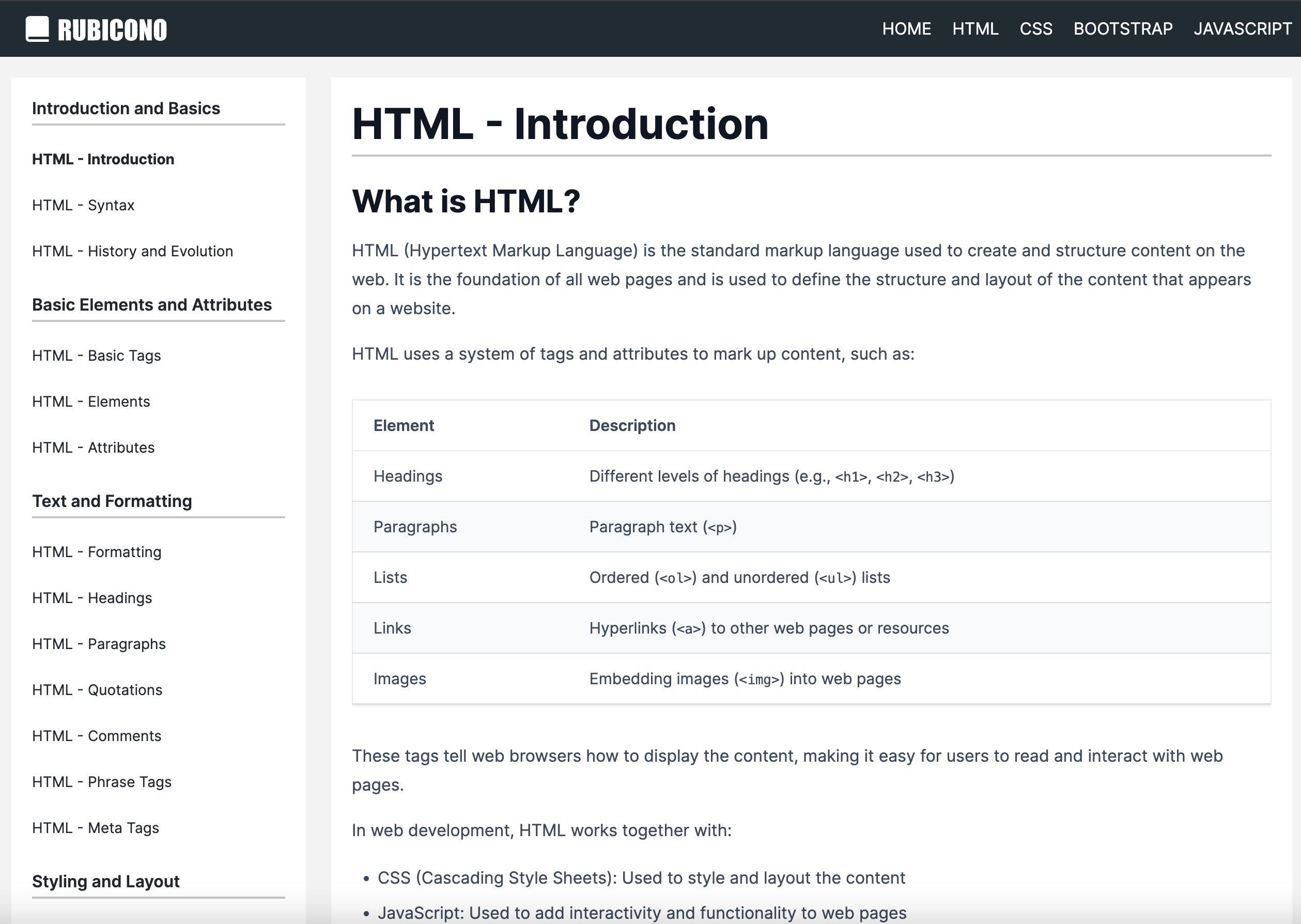Viewport: 1301px width, 924px height.
Task: Click the 'HTML (Hypertext Markup Language)' paragraph
Action: pos(801,280)
